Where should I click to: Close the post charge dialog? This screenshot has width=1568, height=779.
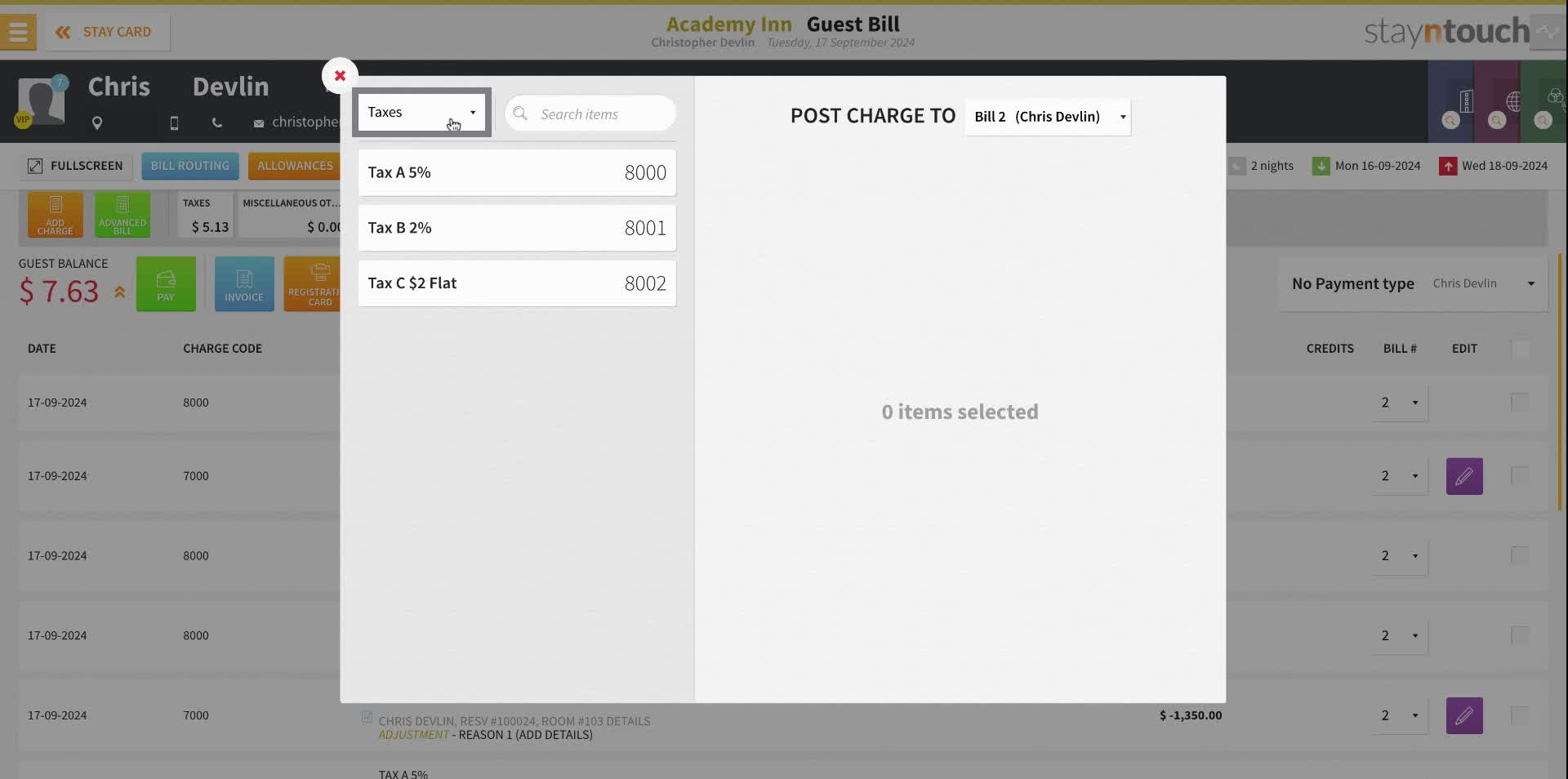[340, 75]
